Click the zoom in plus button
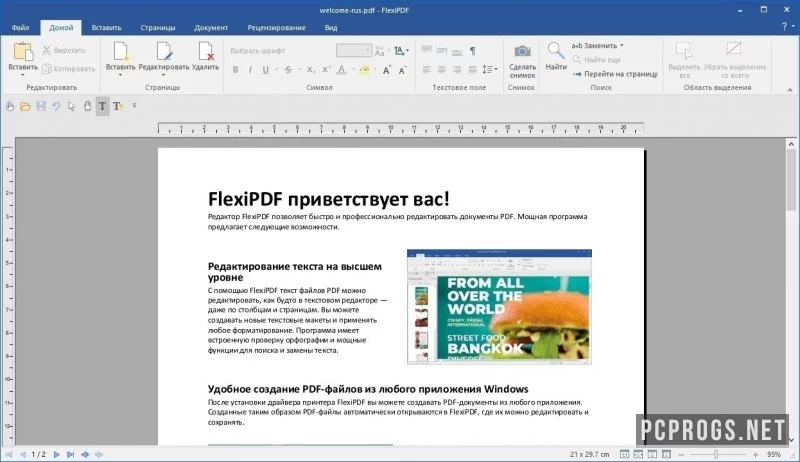 click(x=756, y=454)
